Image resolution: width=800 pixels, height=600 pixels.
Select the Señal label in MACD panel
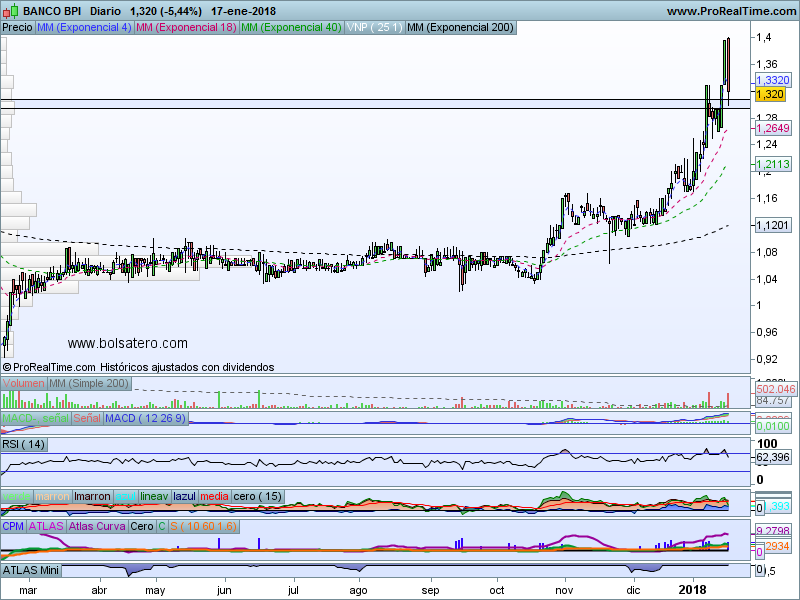pos(86,416)
